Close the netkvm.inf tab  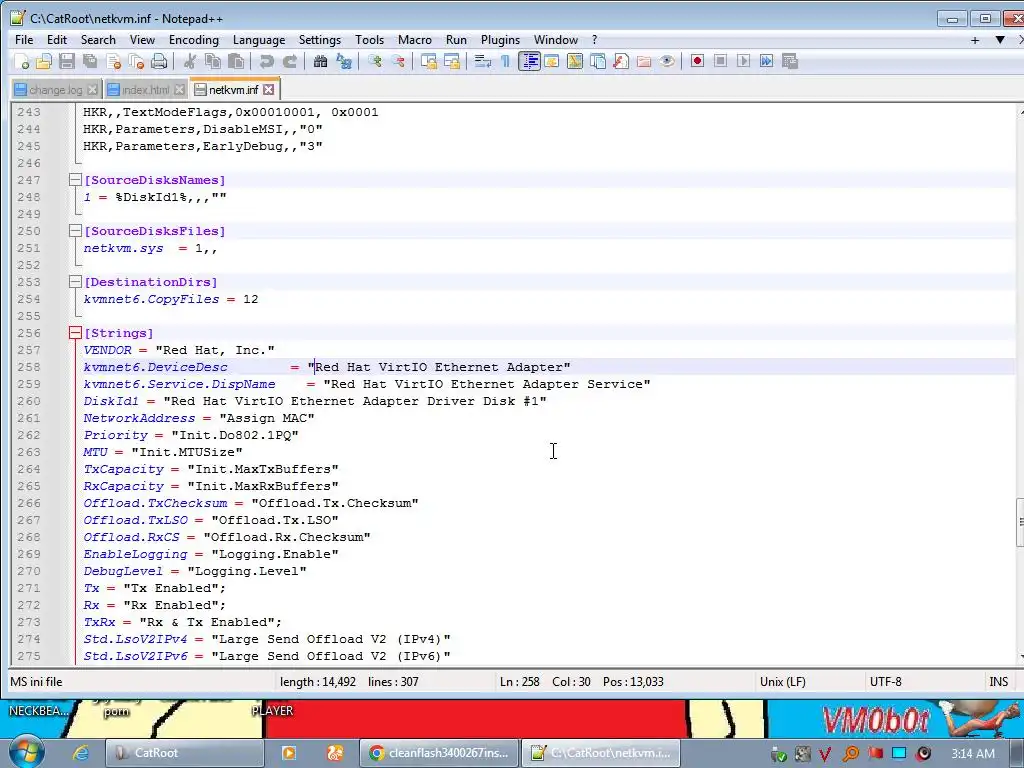pos(268,89)
